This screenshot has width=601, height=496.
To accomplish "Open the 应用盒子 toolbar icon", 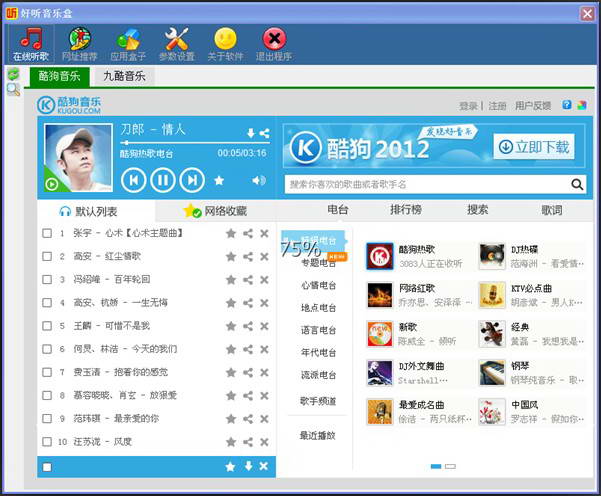I will [x=128, y=44].
